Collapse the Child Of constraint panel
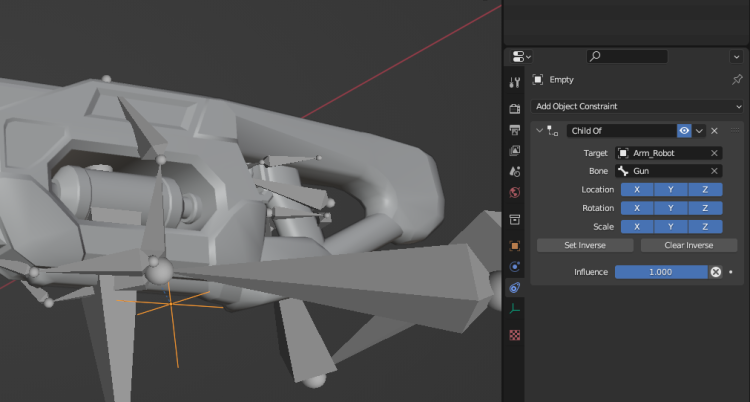This screenshot has height=402, width=750. click(539, 131)
